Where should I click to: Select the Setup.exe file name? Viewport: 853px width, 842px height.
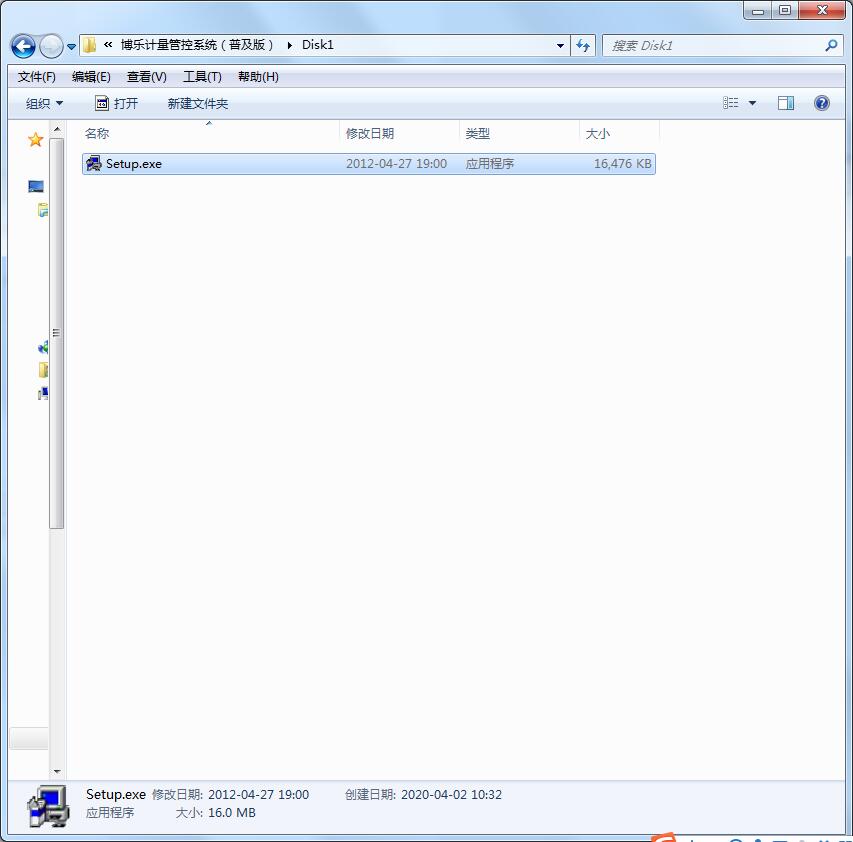coord(134,164)
